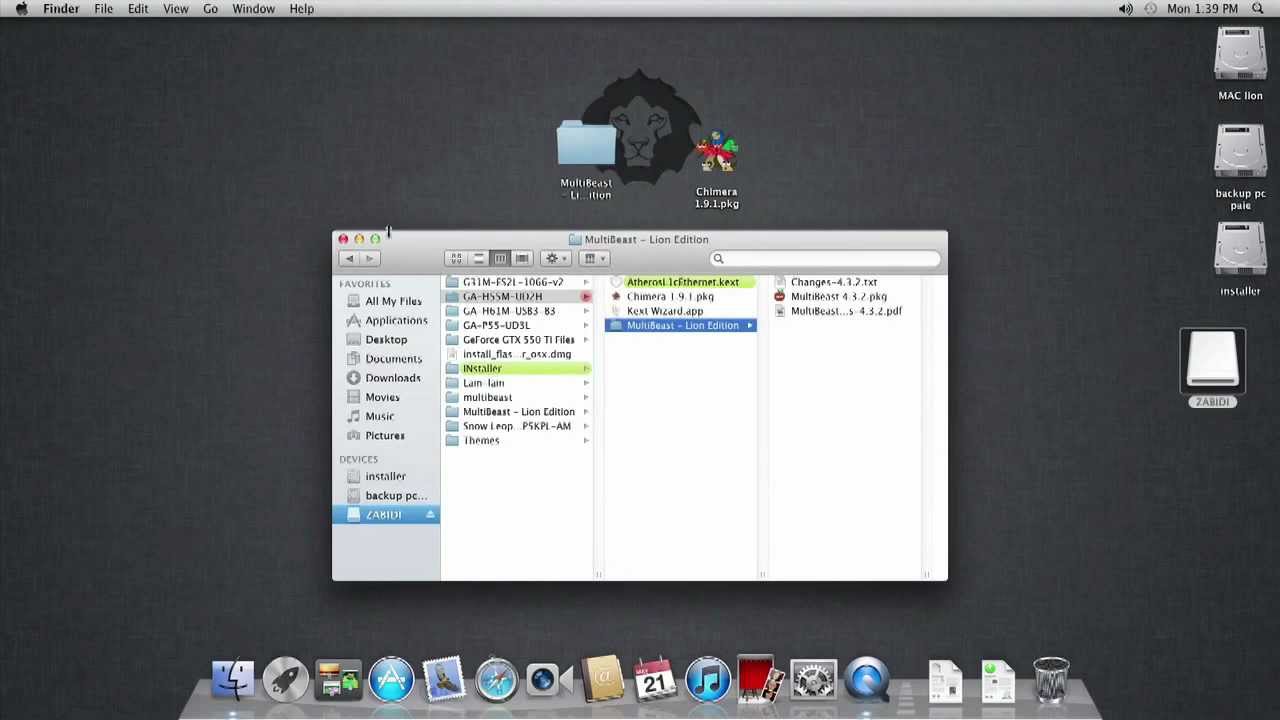Open the Window menu
Viewport: 1280px width, 720px height.
[254, 9]
